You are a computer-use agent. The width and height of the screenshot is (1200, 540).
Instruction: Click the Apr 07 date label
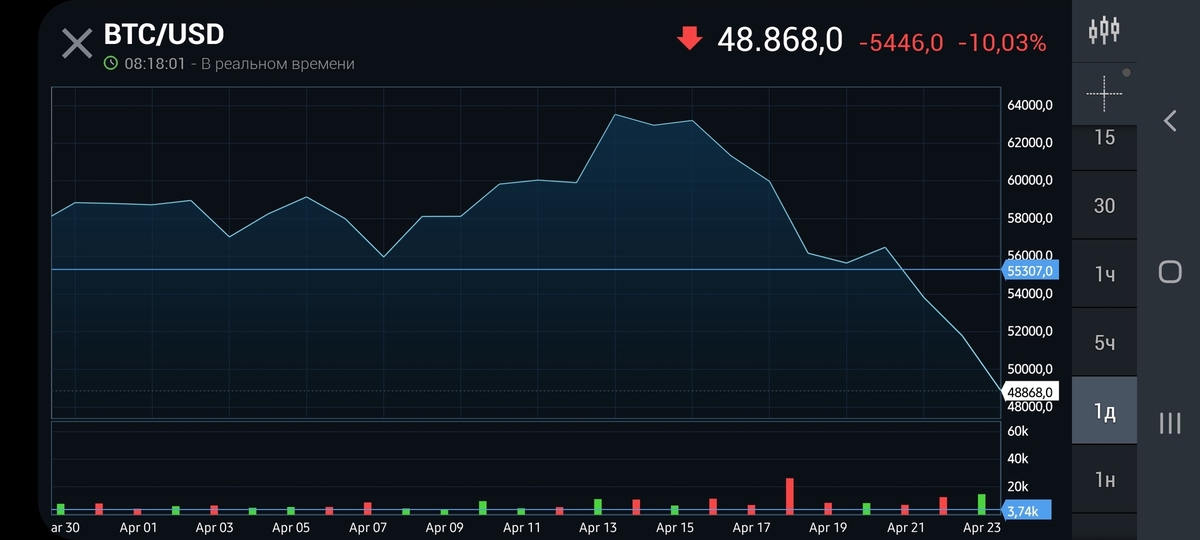(x=368, y=527)
